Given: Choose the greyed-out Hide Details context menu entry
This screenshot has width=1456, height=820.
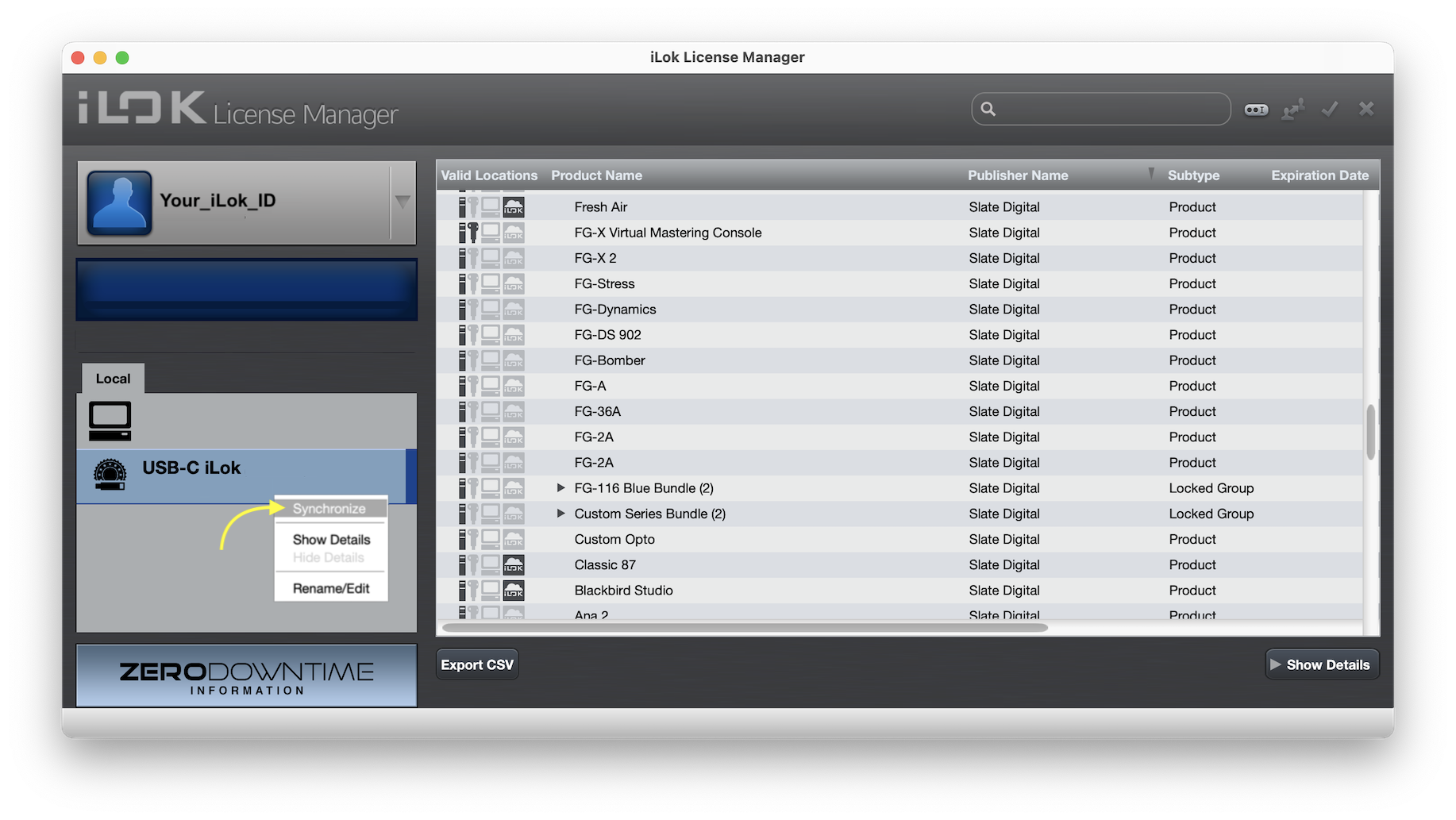Looking at the screenshot, I should pos(329,558).
